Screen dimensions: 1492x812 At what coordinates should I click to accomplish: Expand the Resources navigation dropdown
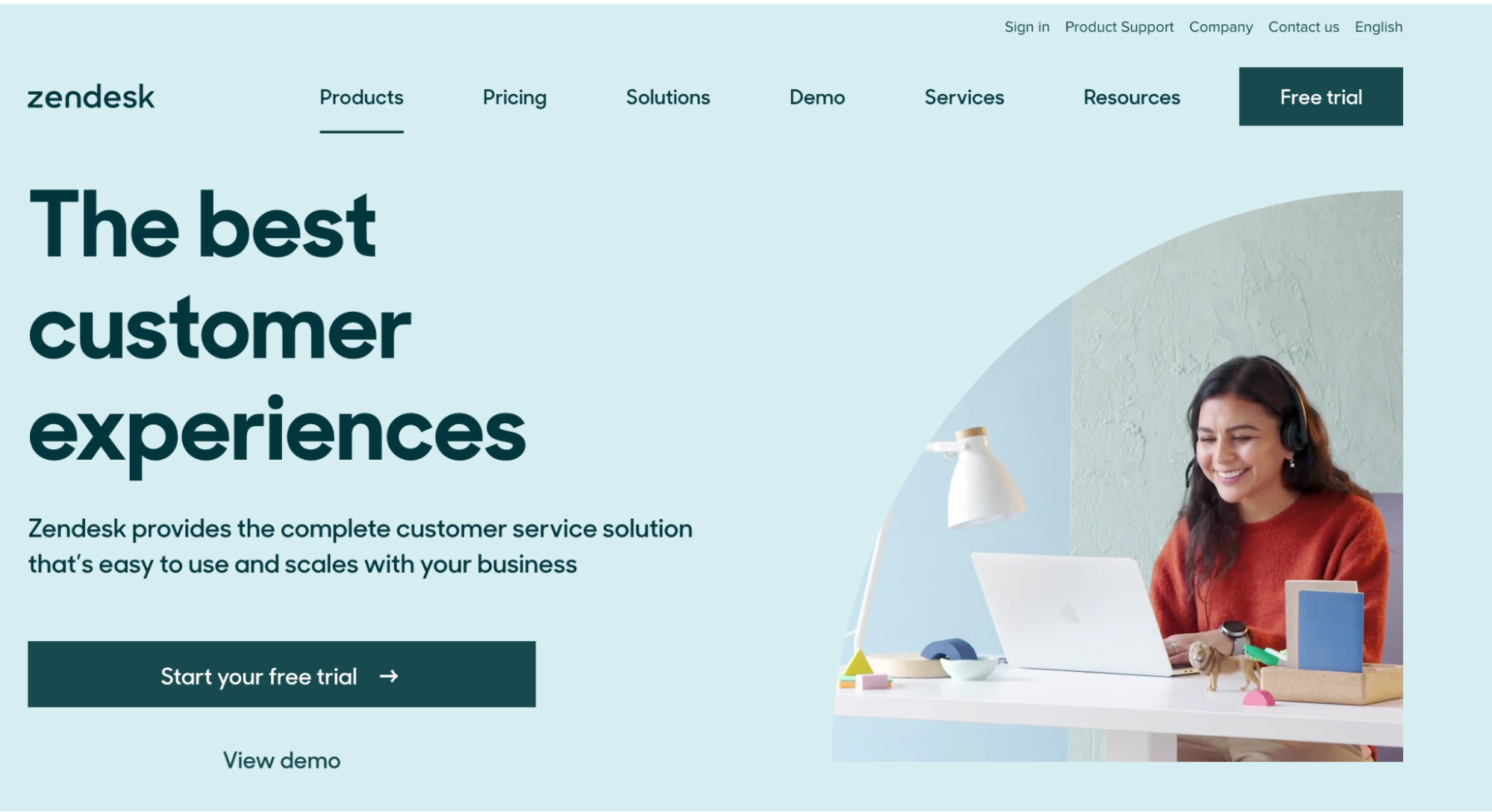pyautogui.click(x=1131, y=96)
